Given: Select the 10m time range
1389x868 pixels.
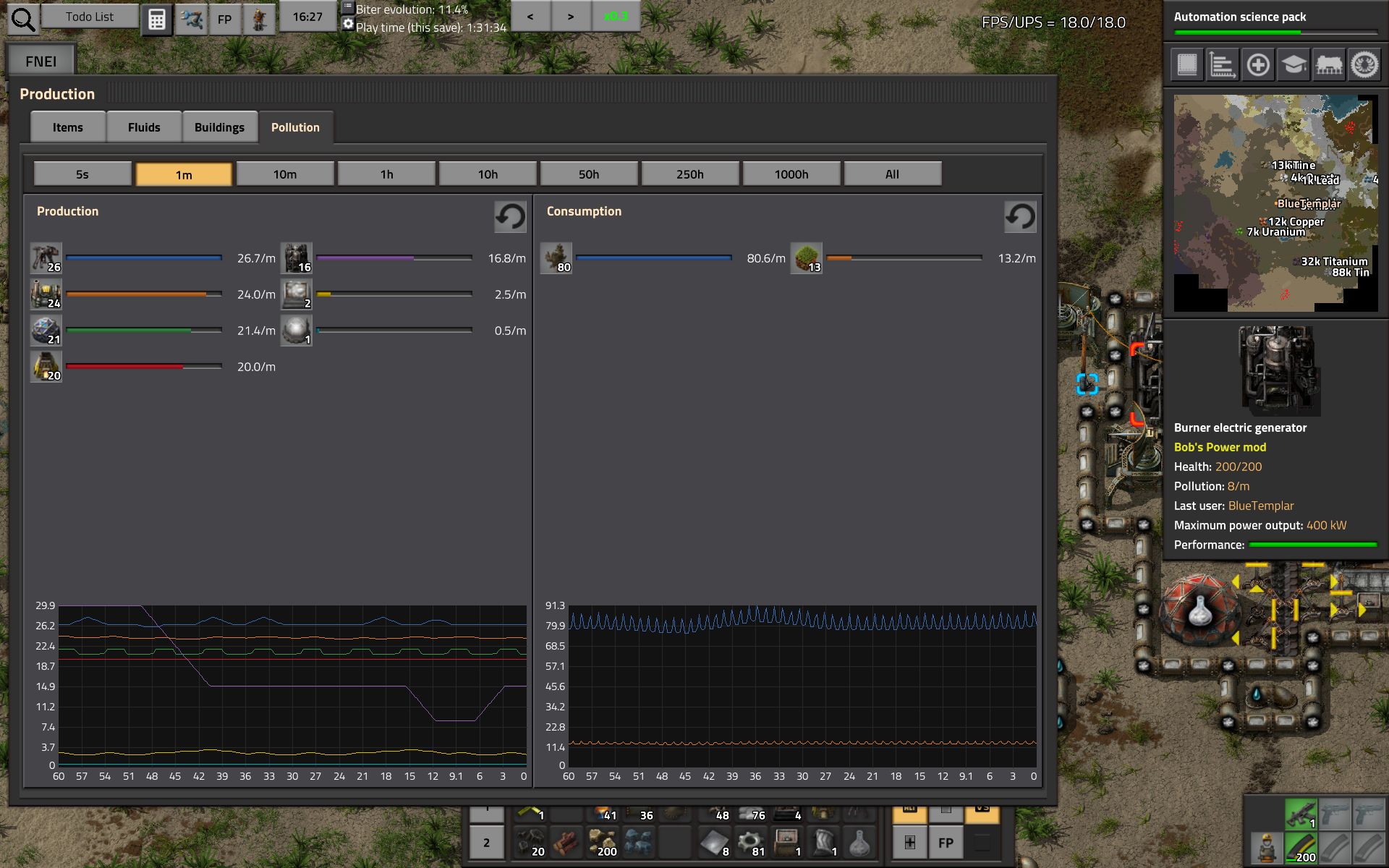Looking at the screenshot, I should [285, 174].
